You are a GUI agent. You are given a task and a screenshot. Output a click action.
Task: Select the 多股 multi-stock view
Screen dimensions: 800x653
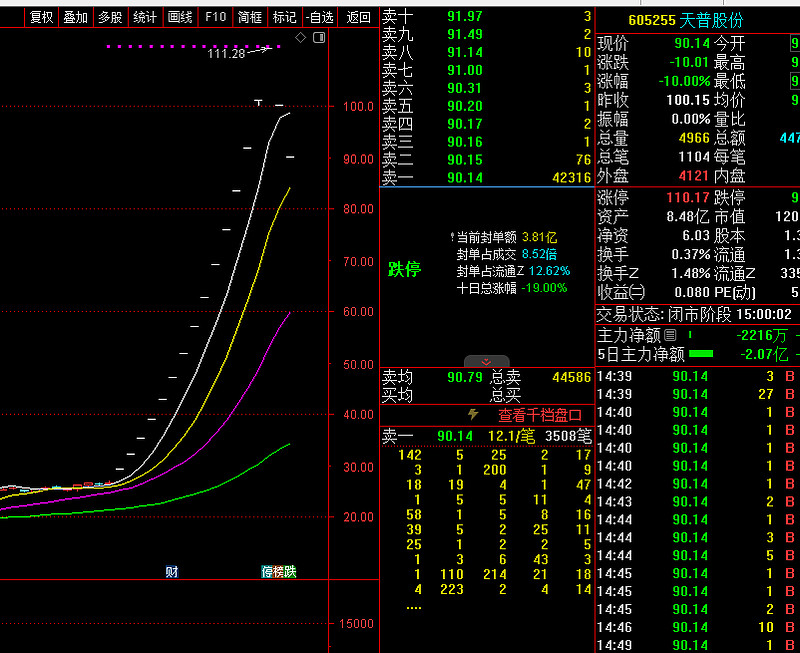pyautogui.click(x=110, y=17)
